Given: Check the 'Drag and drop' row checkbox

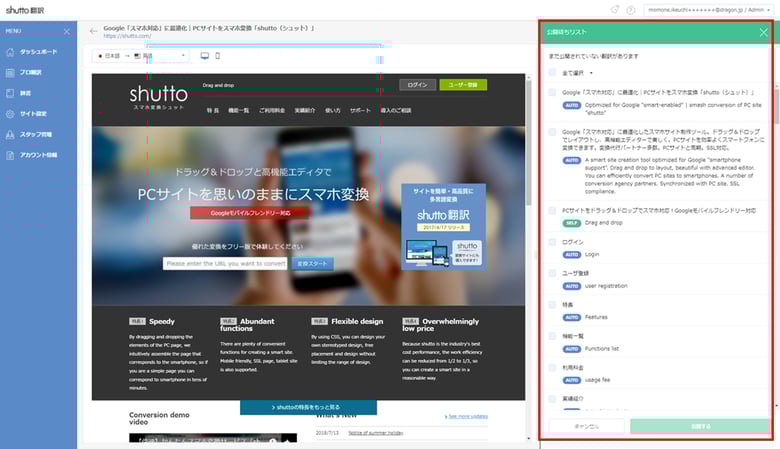Looking at the screenshot, I should [x=552, y=210].
